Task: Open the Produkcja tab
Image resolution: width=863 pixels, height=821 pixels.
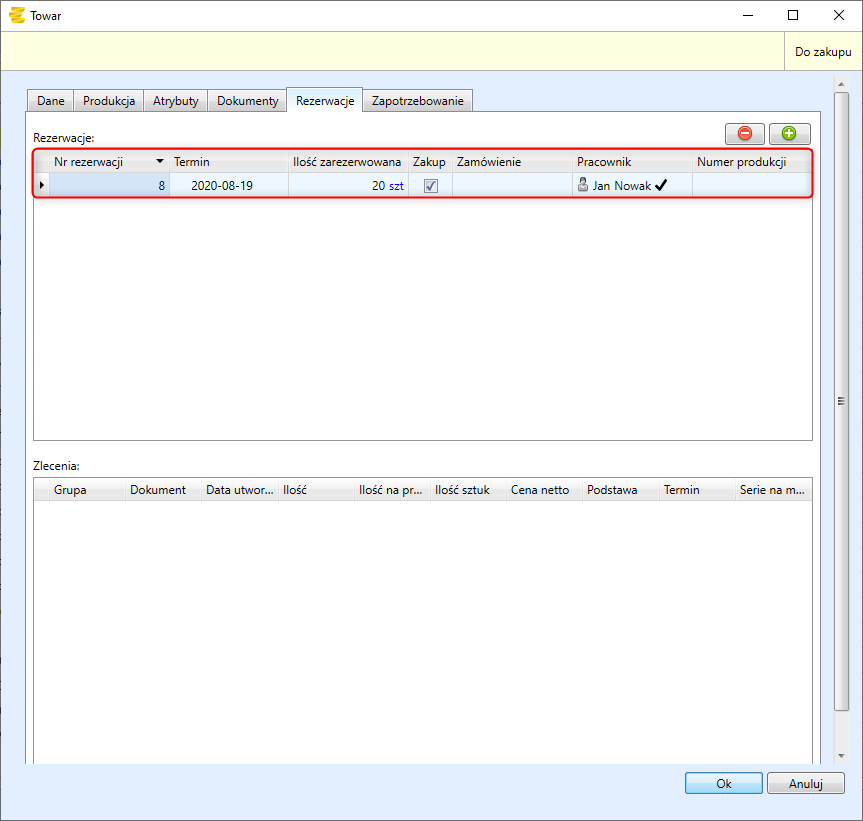Action: point(109,101)
